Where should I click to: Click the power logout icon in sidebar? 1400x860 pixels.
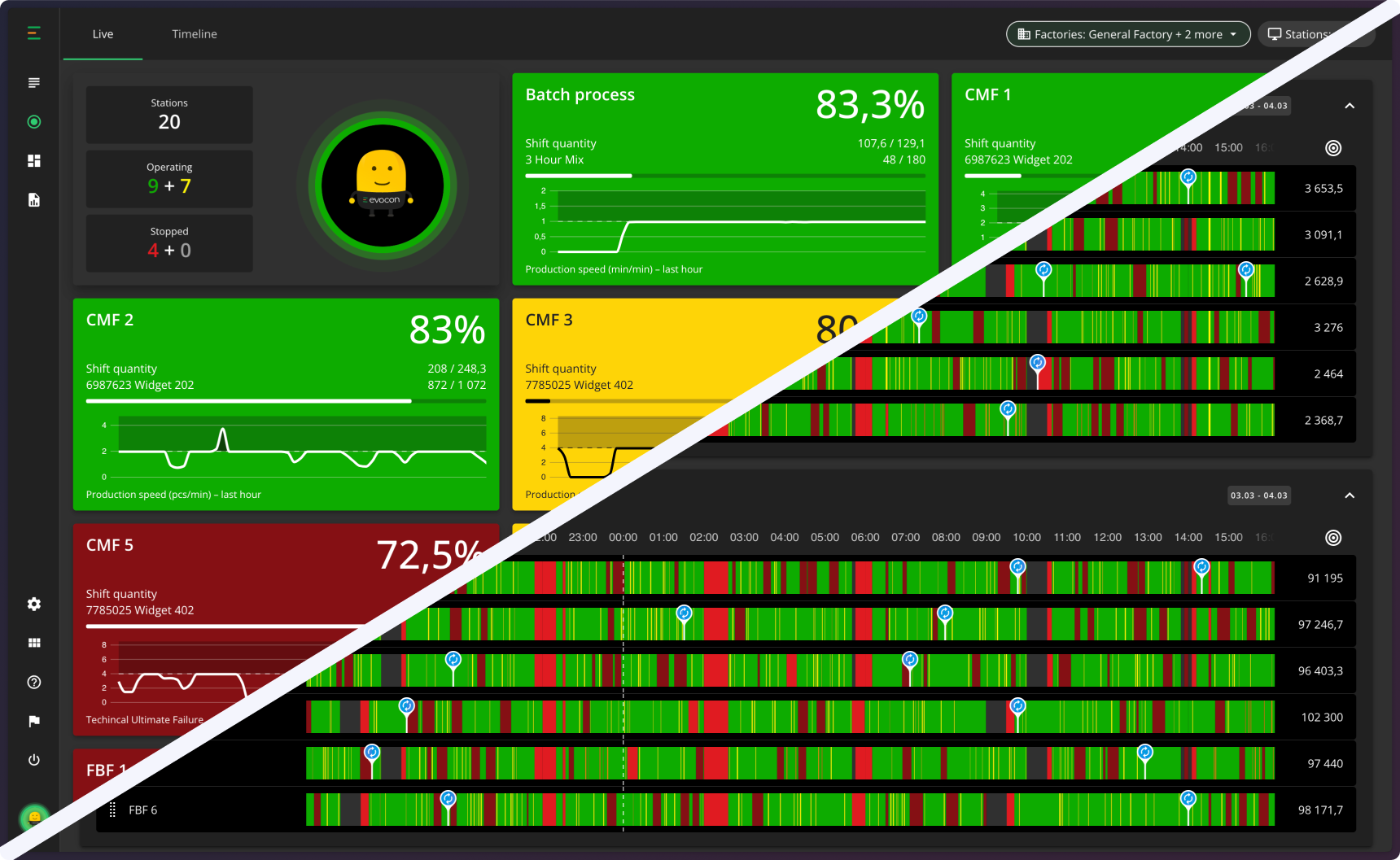click(33, 760)
